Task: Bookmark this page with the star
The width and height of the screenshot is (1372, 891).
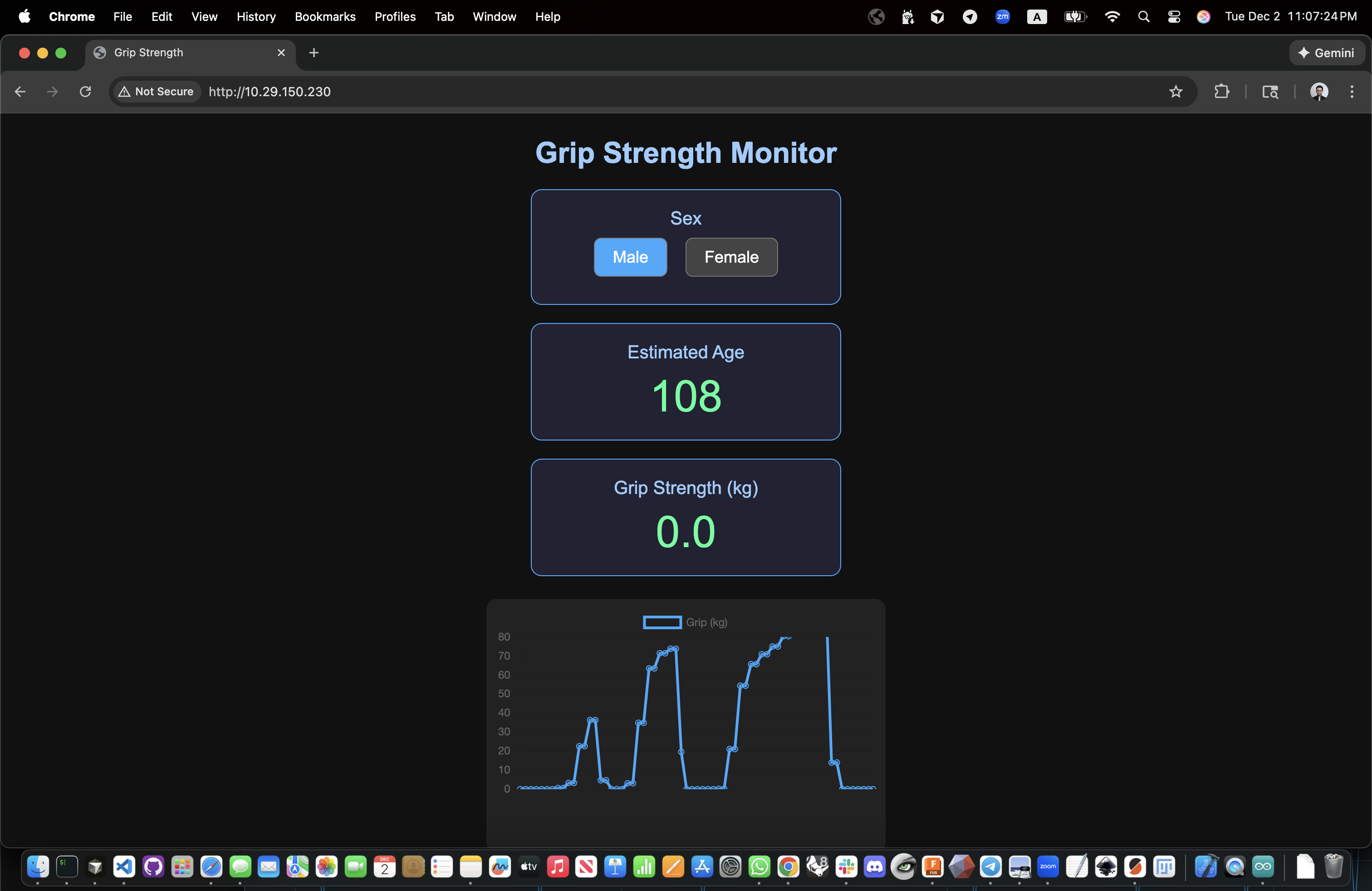Action: click(x=1176, y=92)
